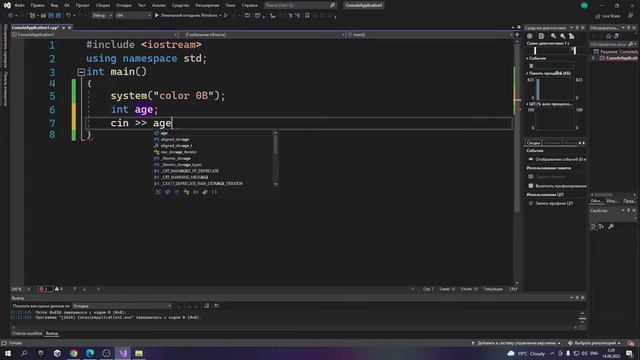The width and height of the screenshot is (640, 360).
Task: Click the Solution Explorer search icon
Action: tap(631, 44)
